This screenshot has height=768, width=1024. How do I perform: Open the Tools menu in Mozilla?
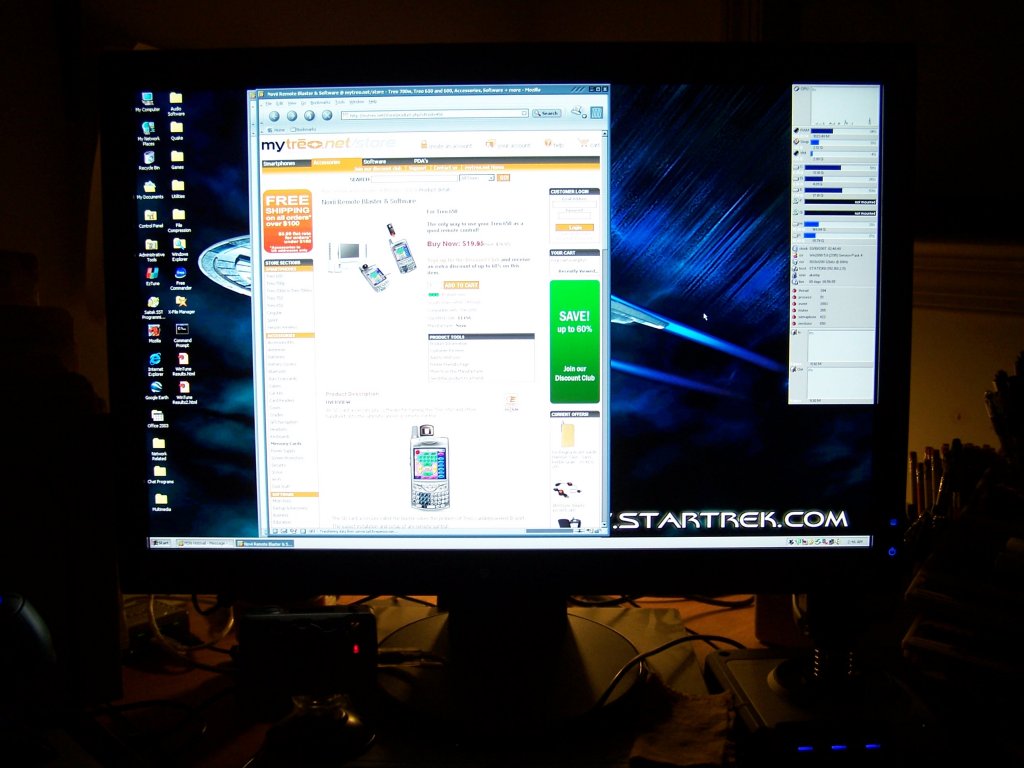tap(340, 103)
